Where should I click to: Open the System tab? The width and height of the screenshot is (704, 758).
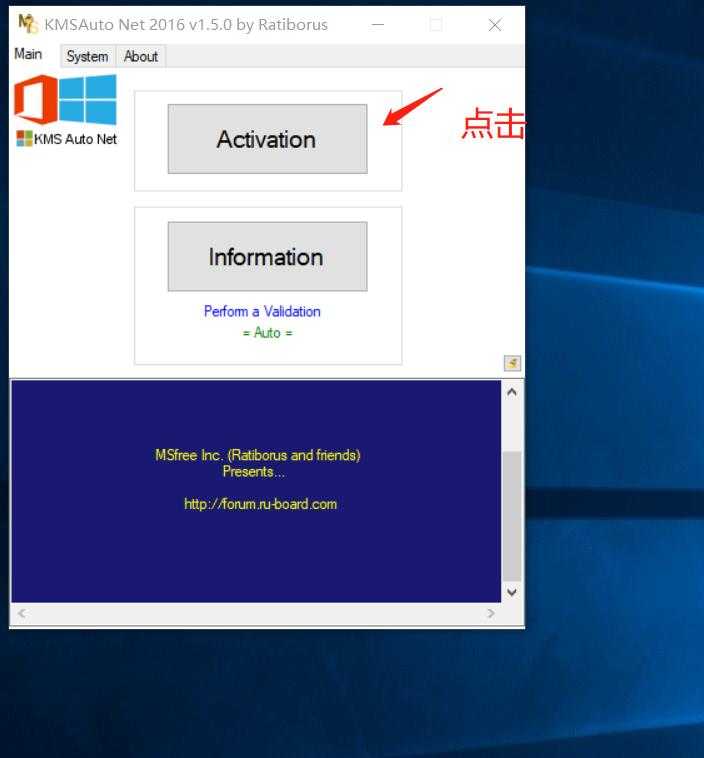[88, 57]
